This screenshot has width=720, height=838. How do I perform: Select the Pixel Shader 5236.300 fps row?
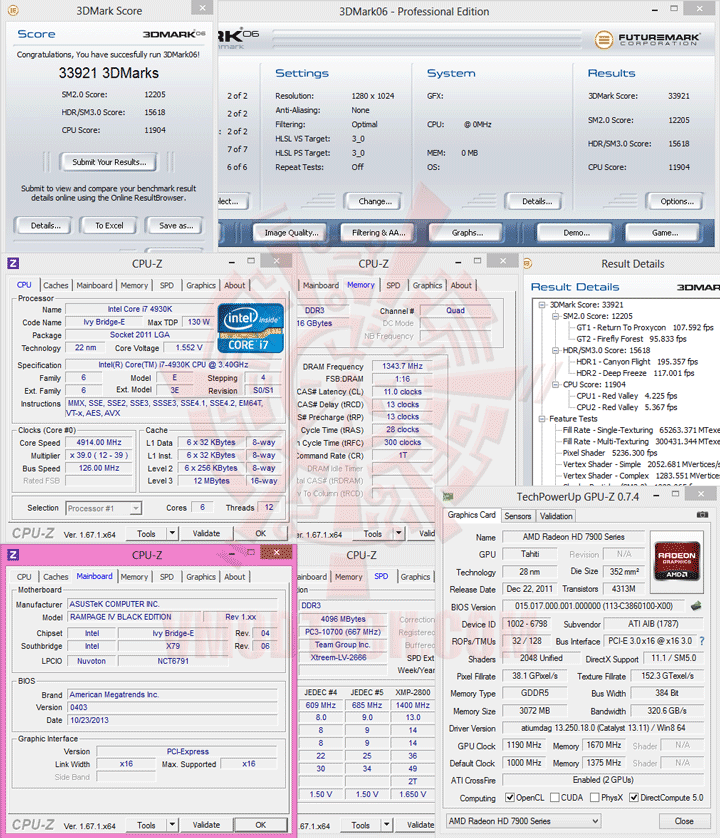[610, 453]
